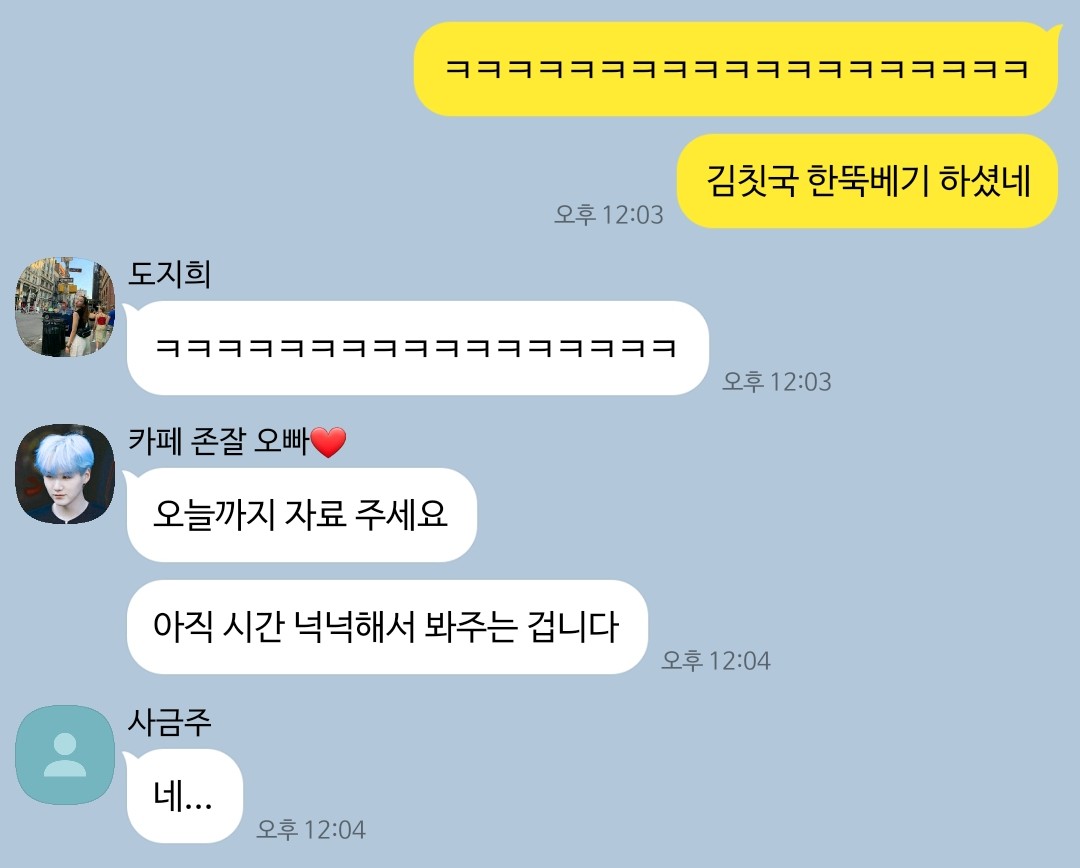Tap the 아직 시간 넉넉해서 봐주는 겁니다 message
The height and width of the screenshot is (868, 1080).
coord(387,627)
